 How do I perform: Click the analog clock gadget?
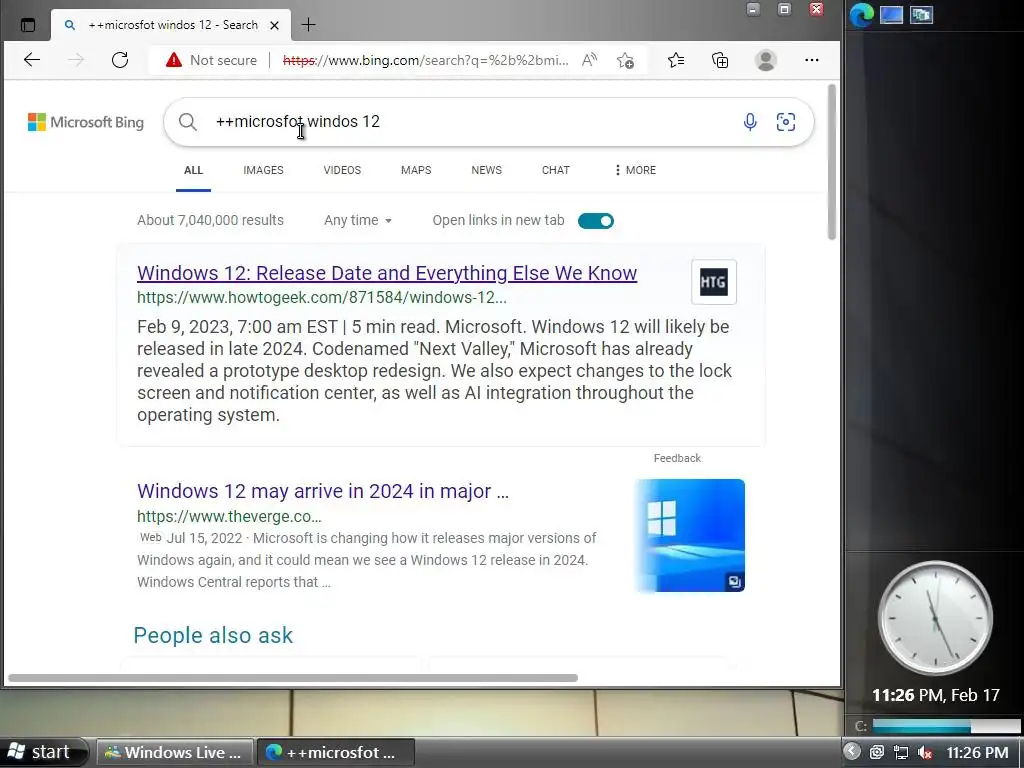tap(935, 618)
